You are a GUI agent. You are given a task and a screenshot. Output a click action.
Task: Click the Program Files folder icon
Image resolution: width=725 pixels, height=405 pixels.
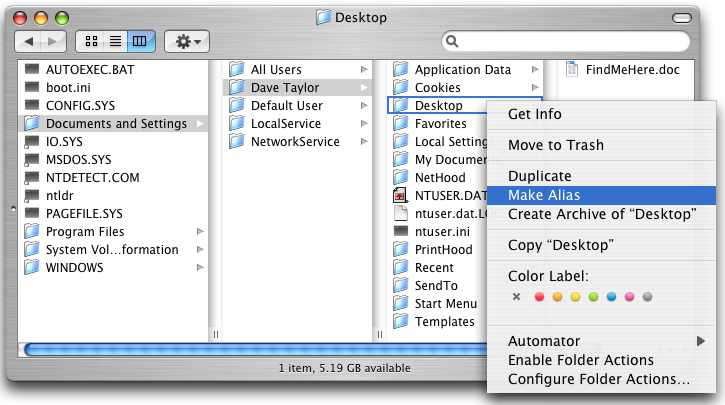coord(32,231)
